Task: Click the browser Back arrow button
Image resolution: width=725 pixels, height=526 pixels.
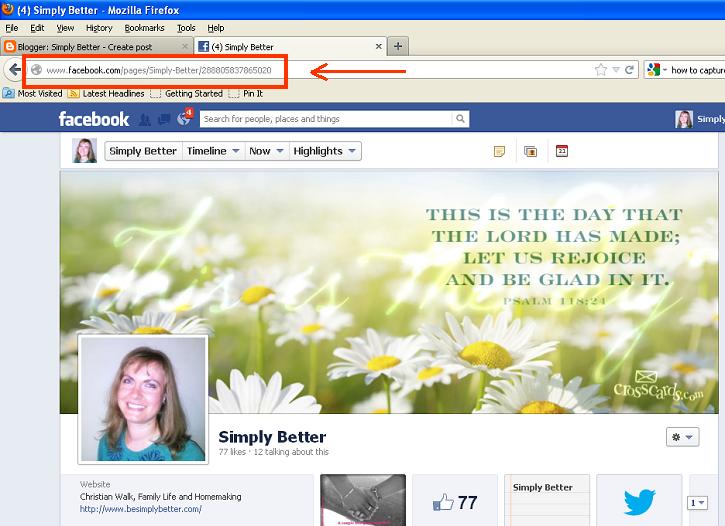Action: [14, 70]
